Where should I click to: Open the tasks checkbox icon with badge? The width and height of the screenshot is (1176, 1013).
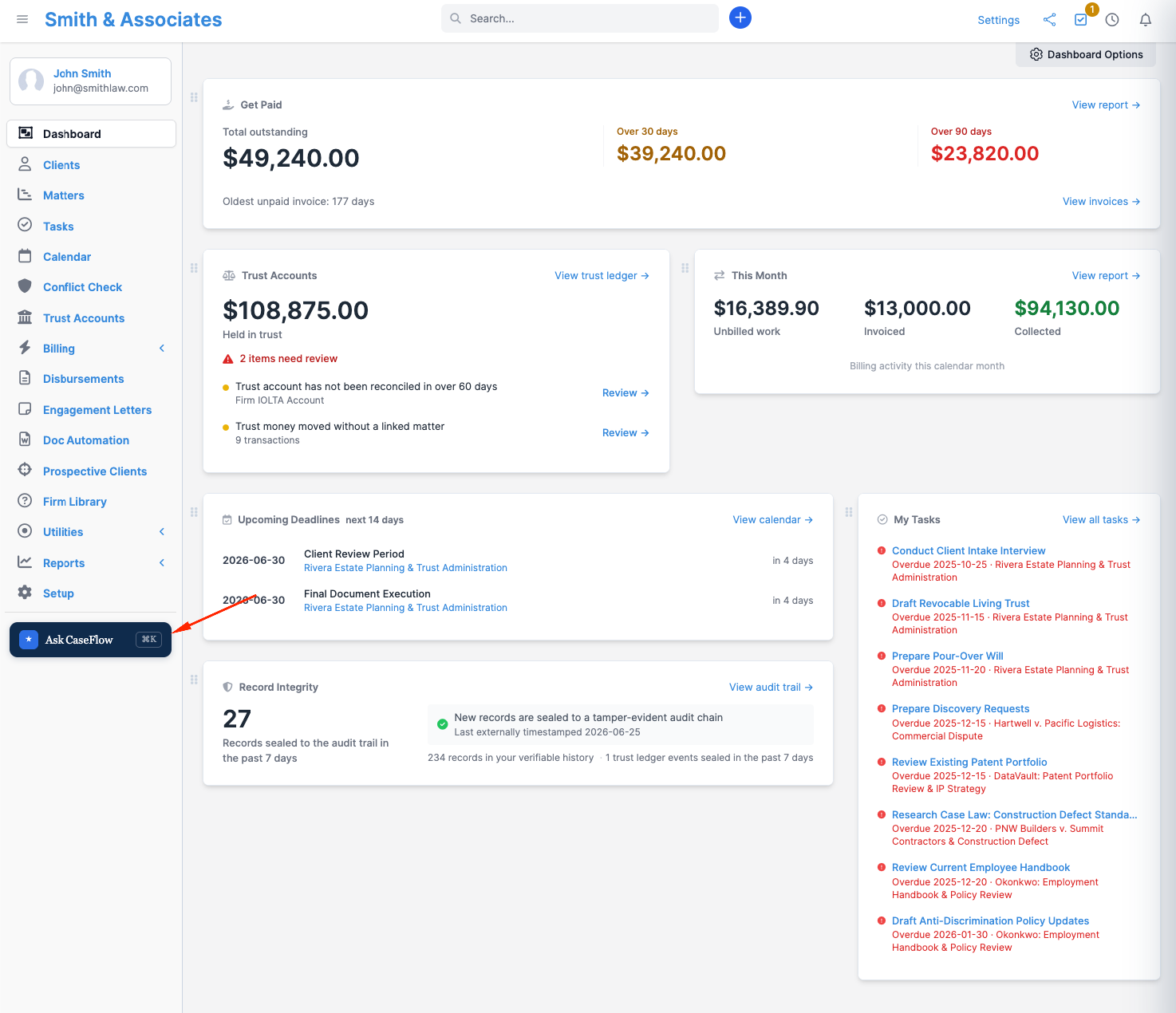pos(1081,20)
